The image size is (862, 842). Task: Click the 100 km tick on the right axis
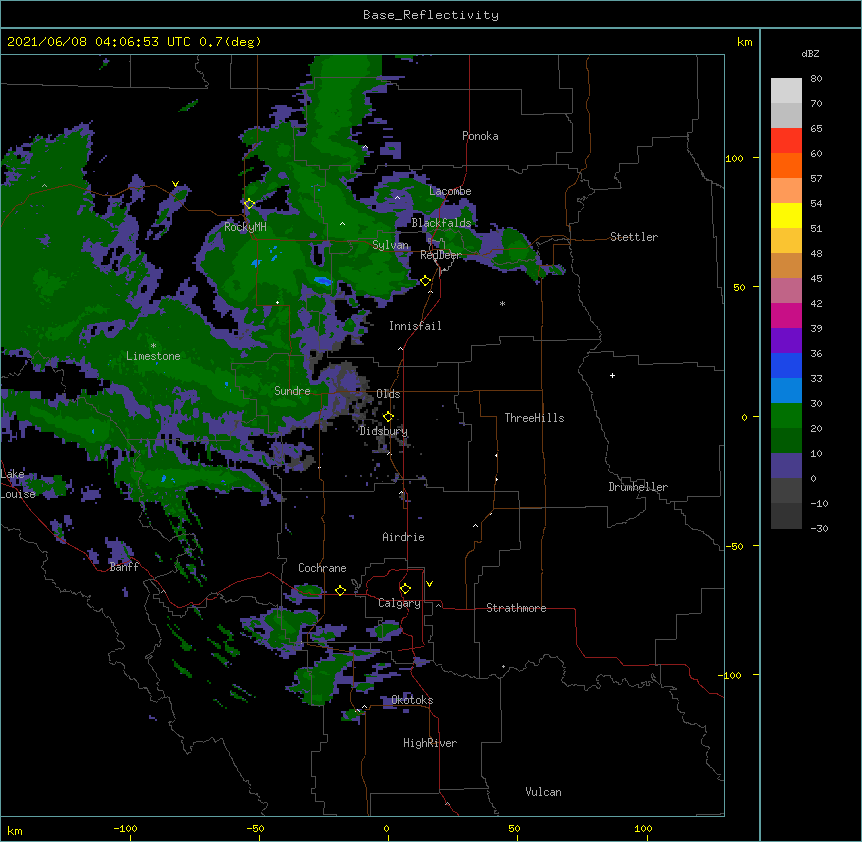point(734,158)
